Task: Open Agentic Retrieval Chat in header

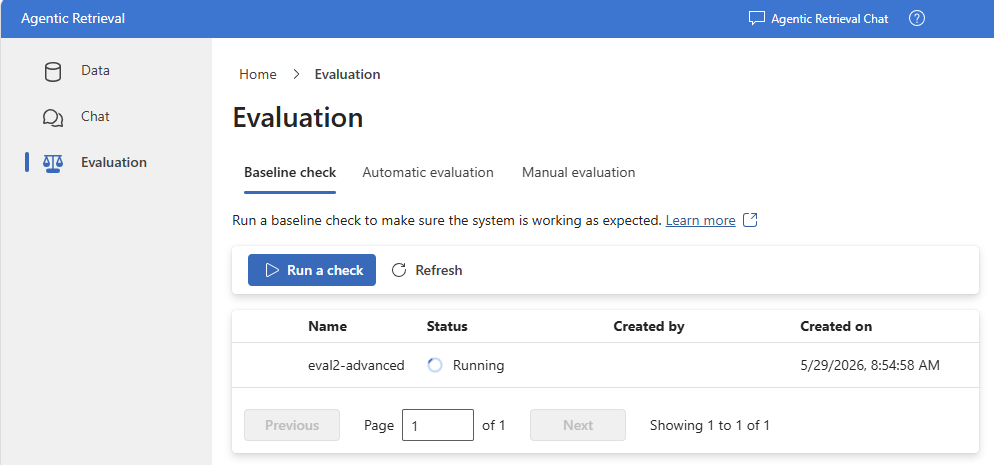Action: pyautogui.click(x=818, y=19)
